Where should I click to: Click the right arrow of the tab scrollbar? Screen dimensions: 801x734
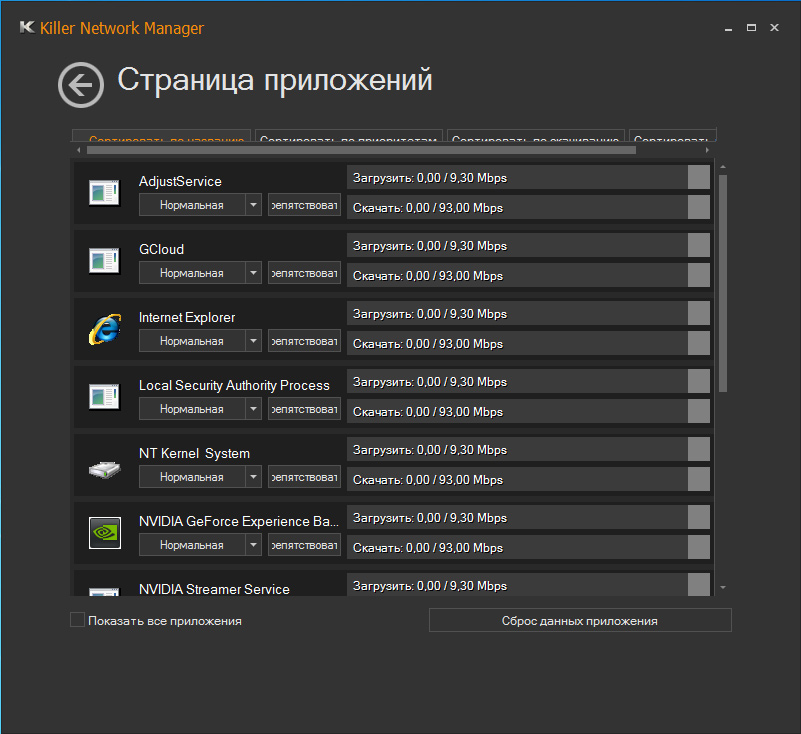707,150
